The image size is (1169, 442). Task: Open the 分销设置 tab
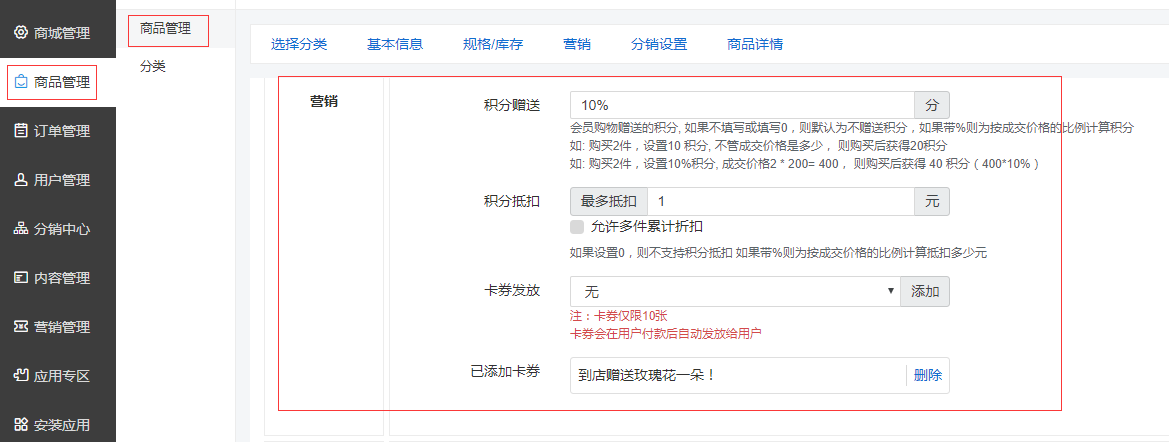658,44
